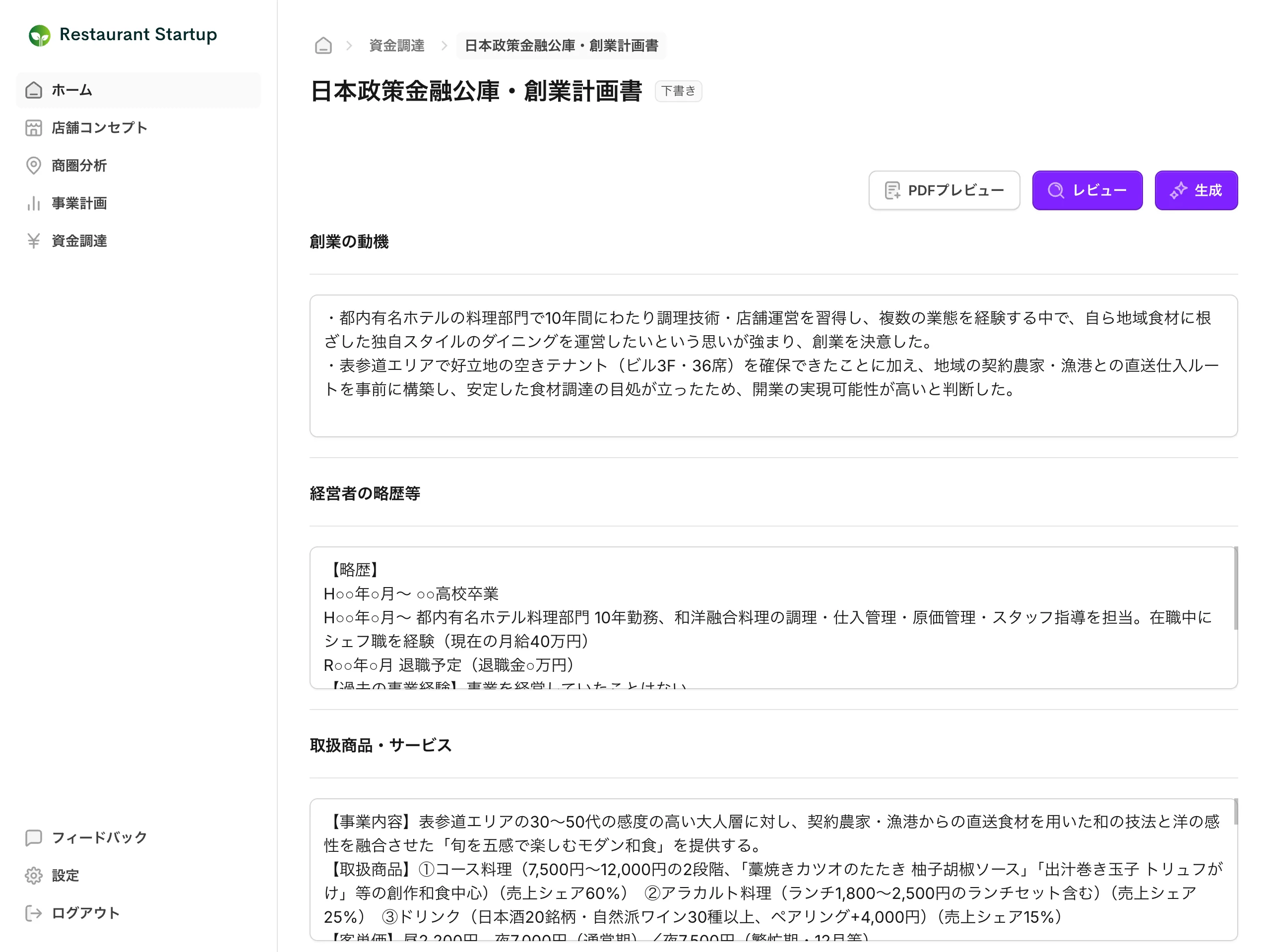Click the document icon in PDFプレビュー button
The height and width of the screenshot is (952, 1270).
click(892, 190)
